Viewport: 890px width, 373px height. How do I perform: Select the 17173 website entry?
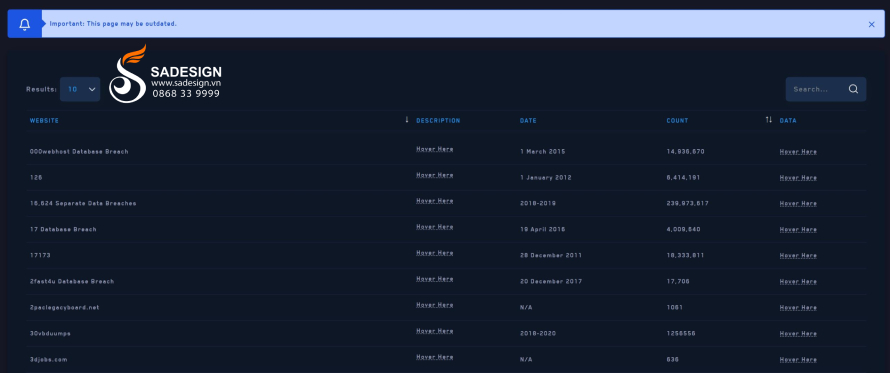point(40,255)
